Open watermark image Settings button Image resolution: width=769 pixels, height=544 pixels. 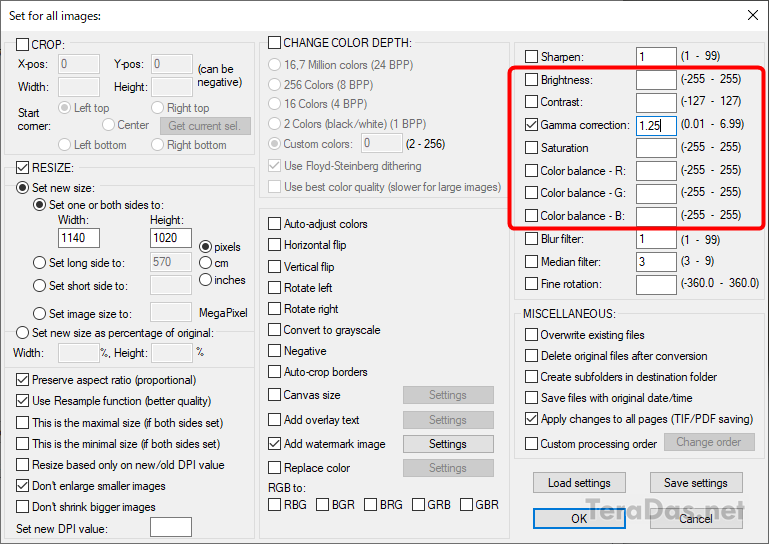(448, 444)
